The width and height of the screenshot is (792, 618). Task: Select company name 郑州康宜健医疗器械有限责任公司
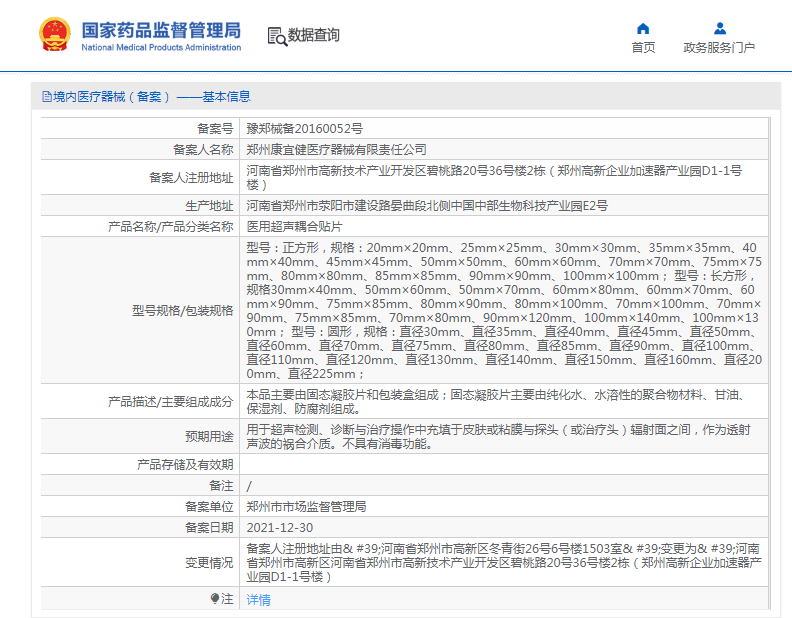336,150
